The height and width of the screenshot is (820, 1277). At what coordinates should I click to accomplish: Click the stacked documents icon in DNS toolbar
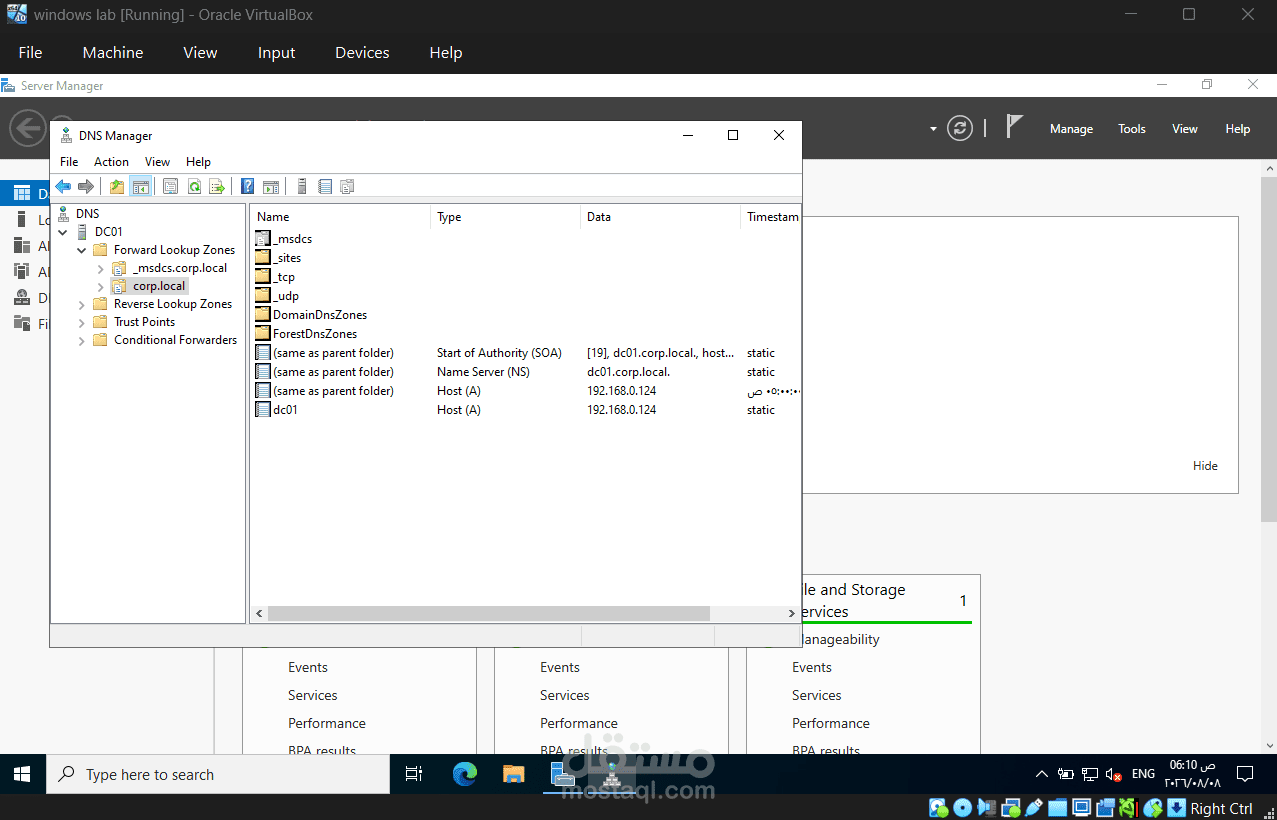347,186
